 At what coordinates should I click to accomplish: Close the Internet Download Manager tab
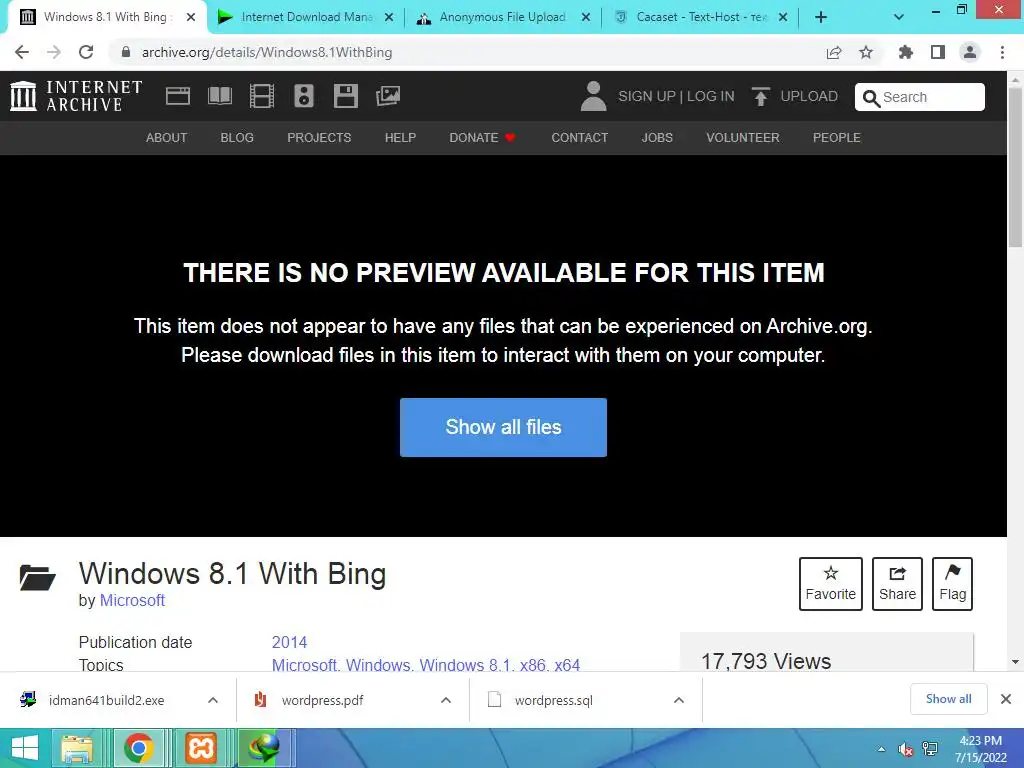click(389, 18)
